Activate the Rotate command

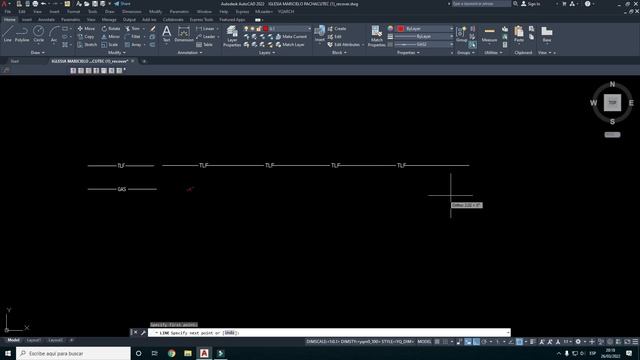[x=111, y=29]
